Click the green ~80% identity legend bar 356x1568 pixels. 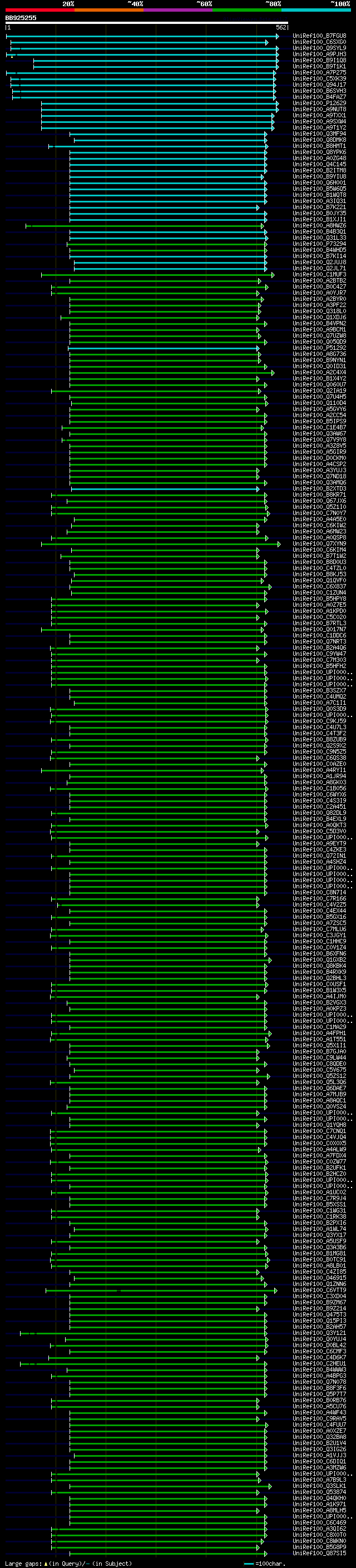(x=247, y=10)
